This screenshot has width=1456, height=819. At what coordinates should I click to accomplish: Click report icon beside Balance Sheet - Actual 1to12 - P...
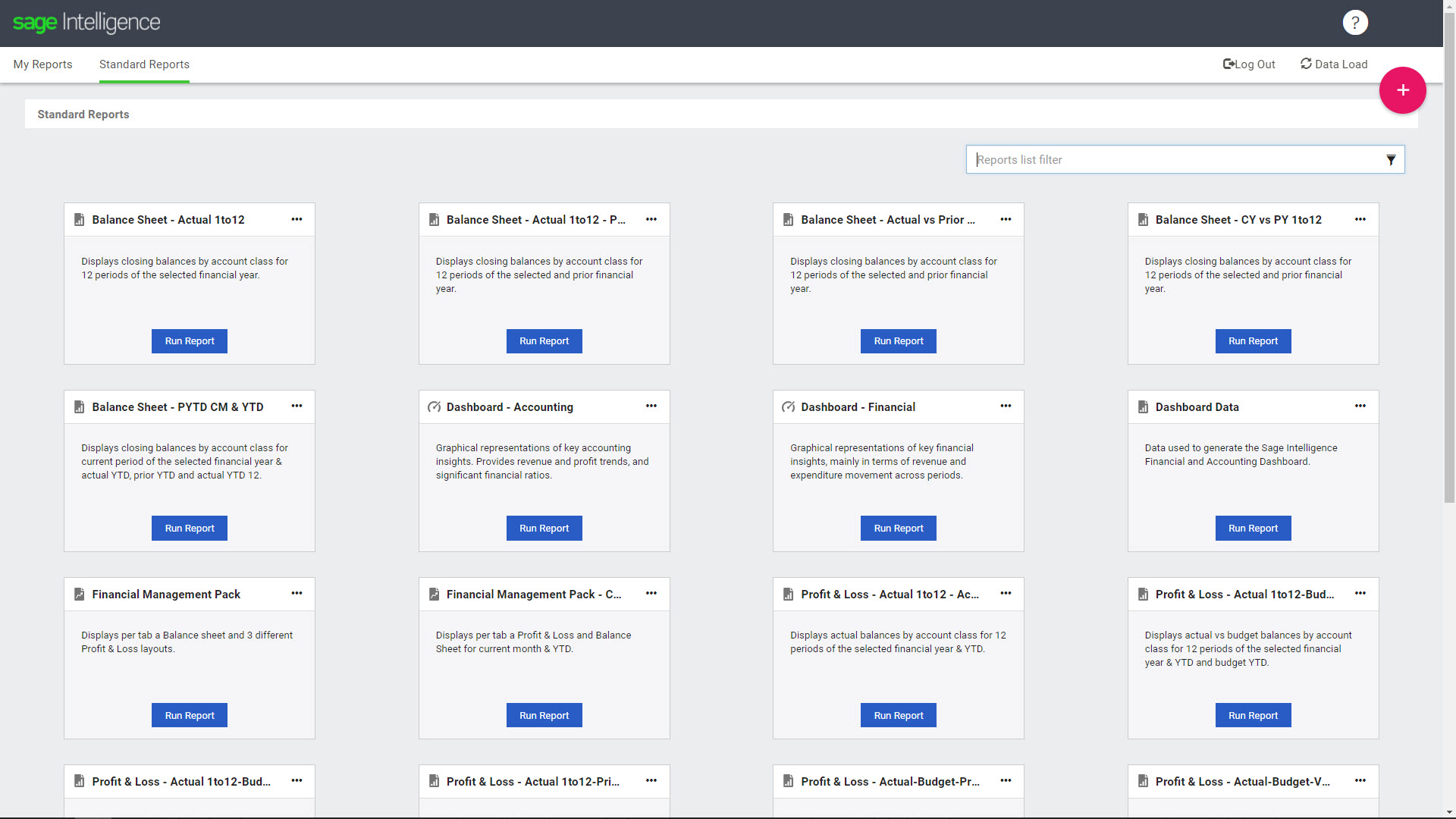pos(434,220)
